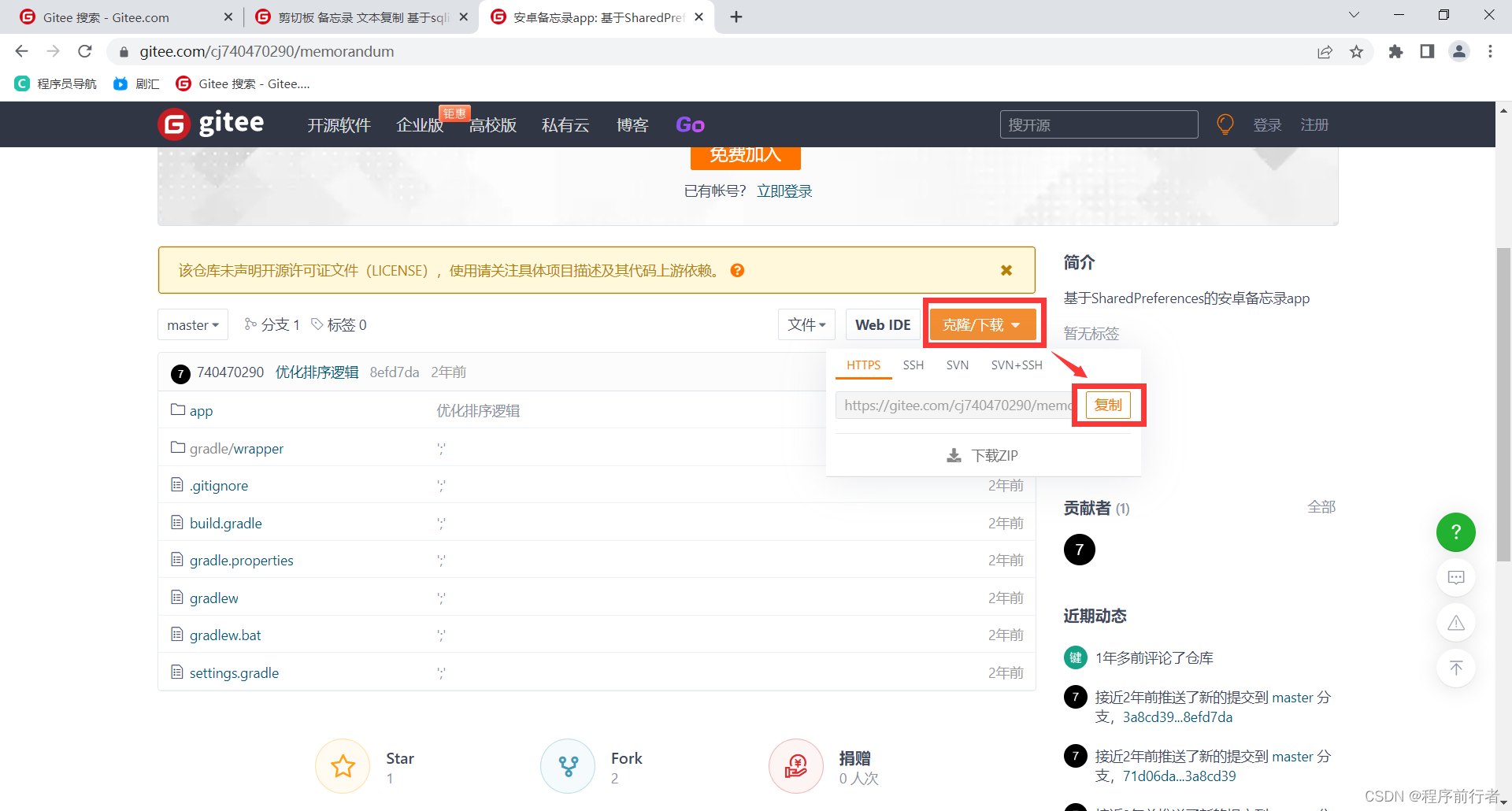1512x811 pixels.
Task: Click 标签 0 tags link
Action: pos(339,325)
